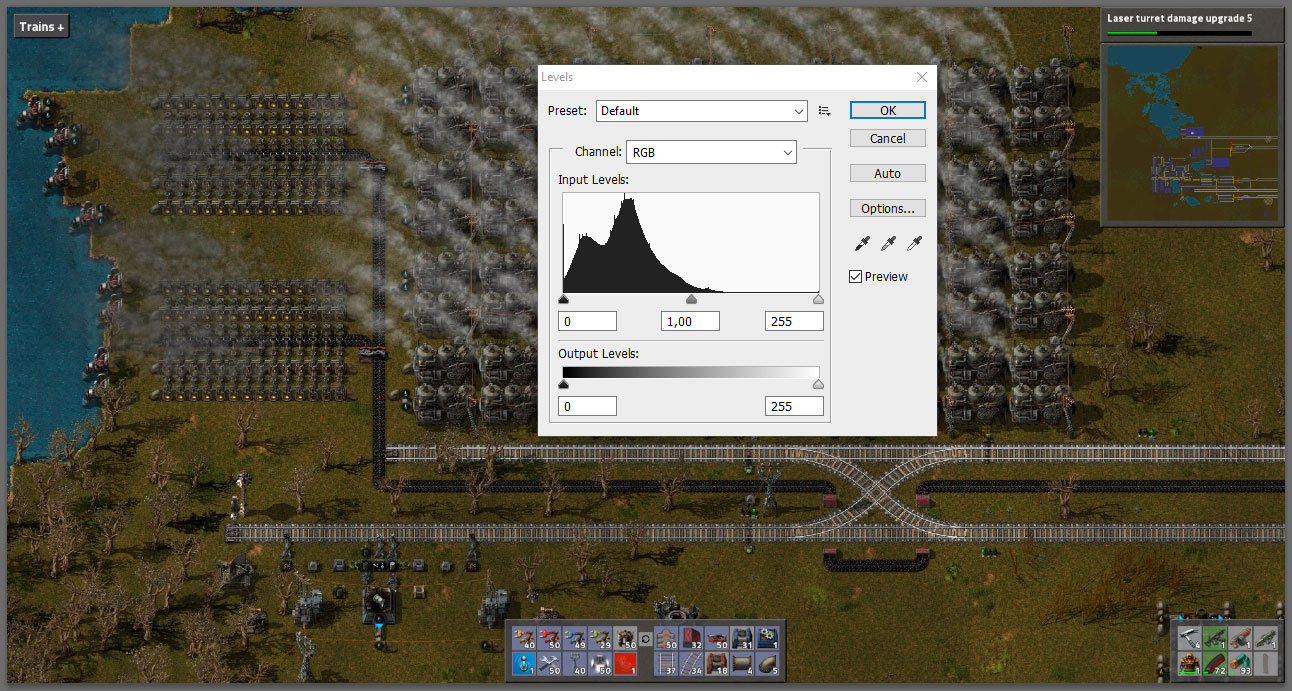Open the Trains + button

pos(41,27)
